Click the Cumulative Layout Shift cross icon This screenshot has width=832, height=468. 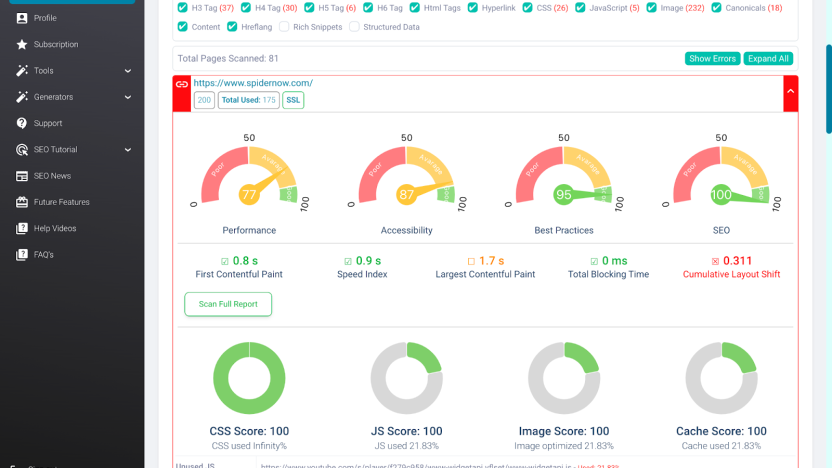tap(715, 261)
